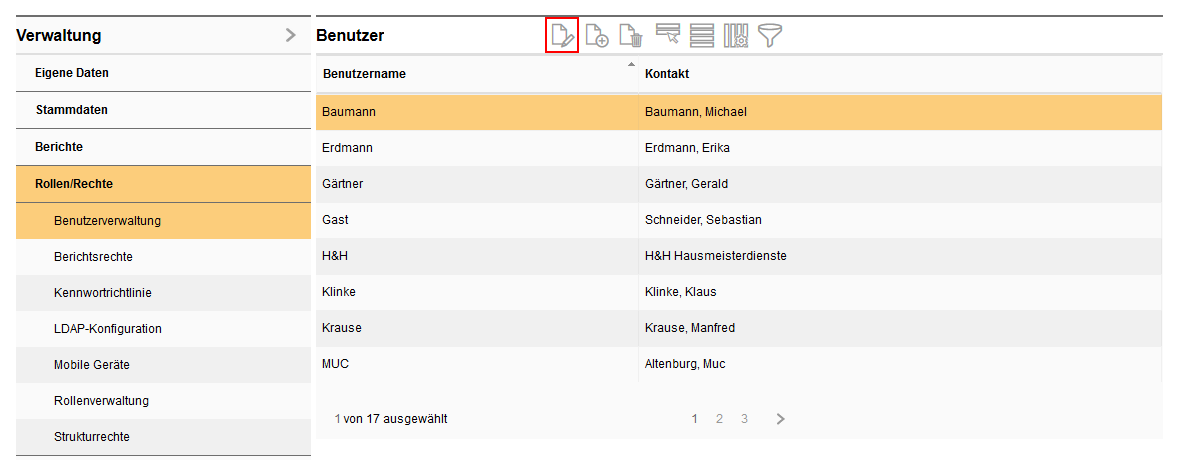Open Kennwortrichtlinie submenu entry

(x=103, y=293)
